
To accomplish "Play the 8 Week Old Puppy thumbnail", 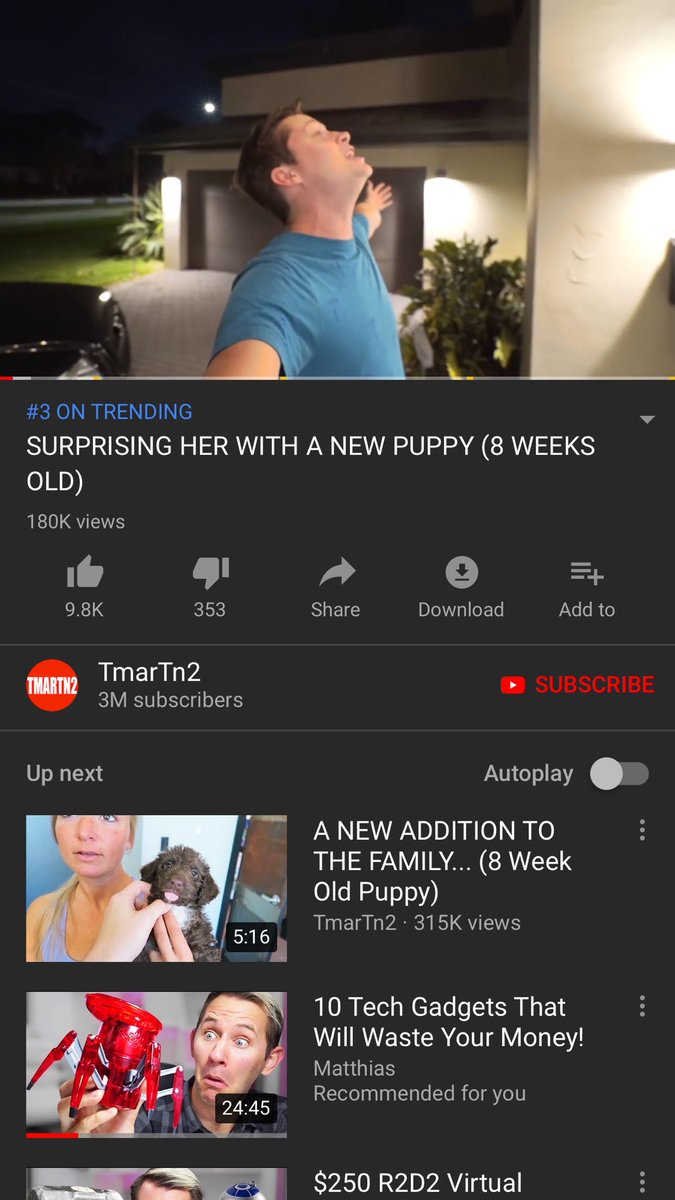I will [x=156, y=888].
